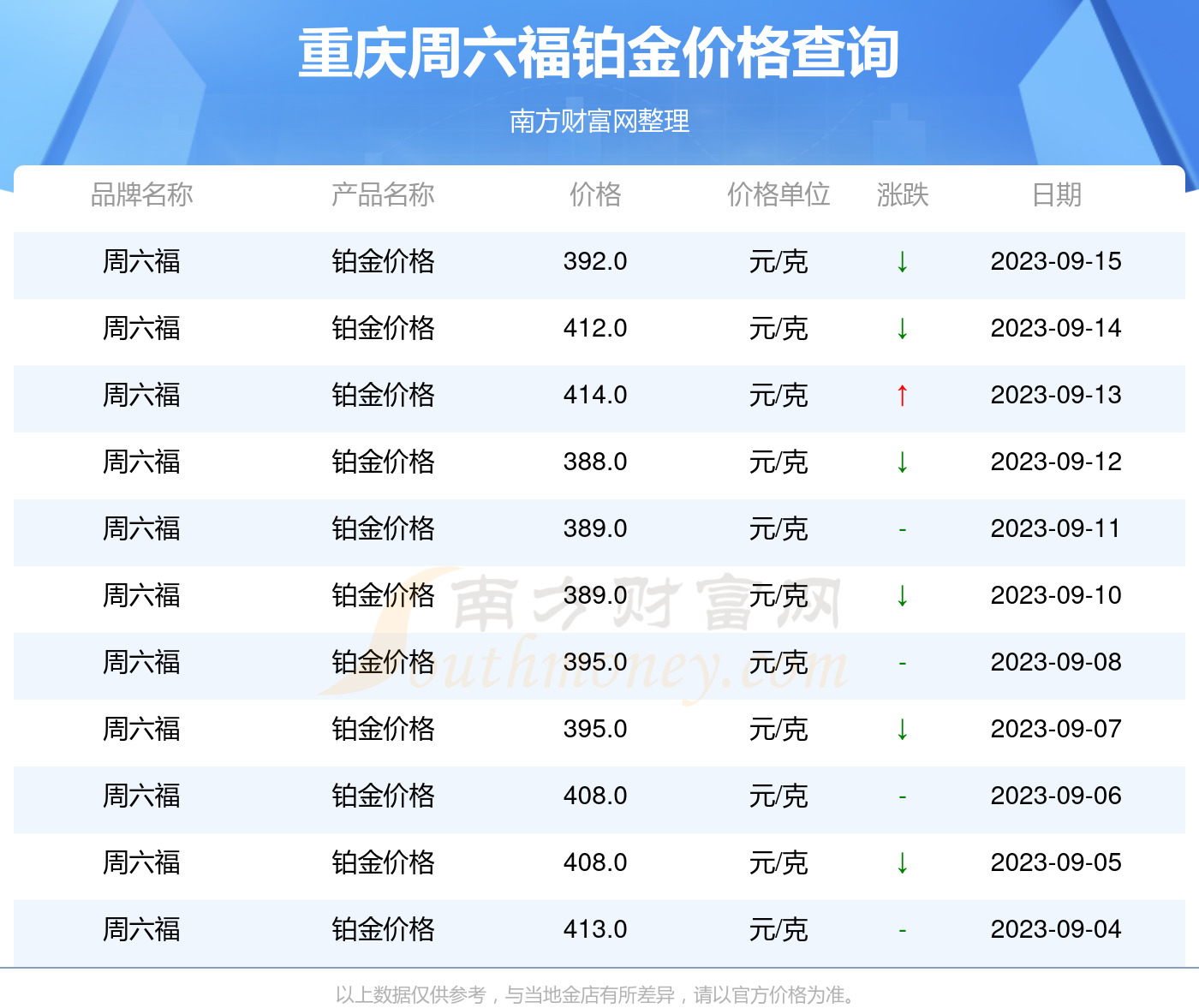
Task: Select the 价格单位 column header
Action: click(x=778, y=194)
